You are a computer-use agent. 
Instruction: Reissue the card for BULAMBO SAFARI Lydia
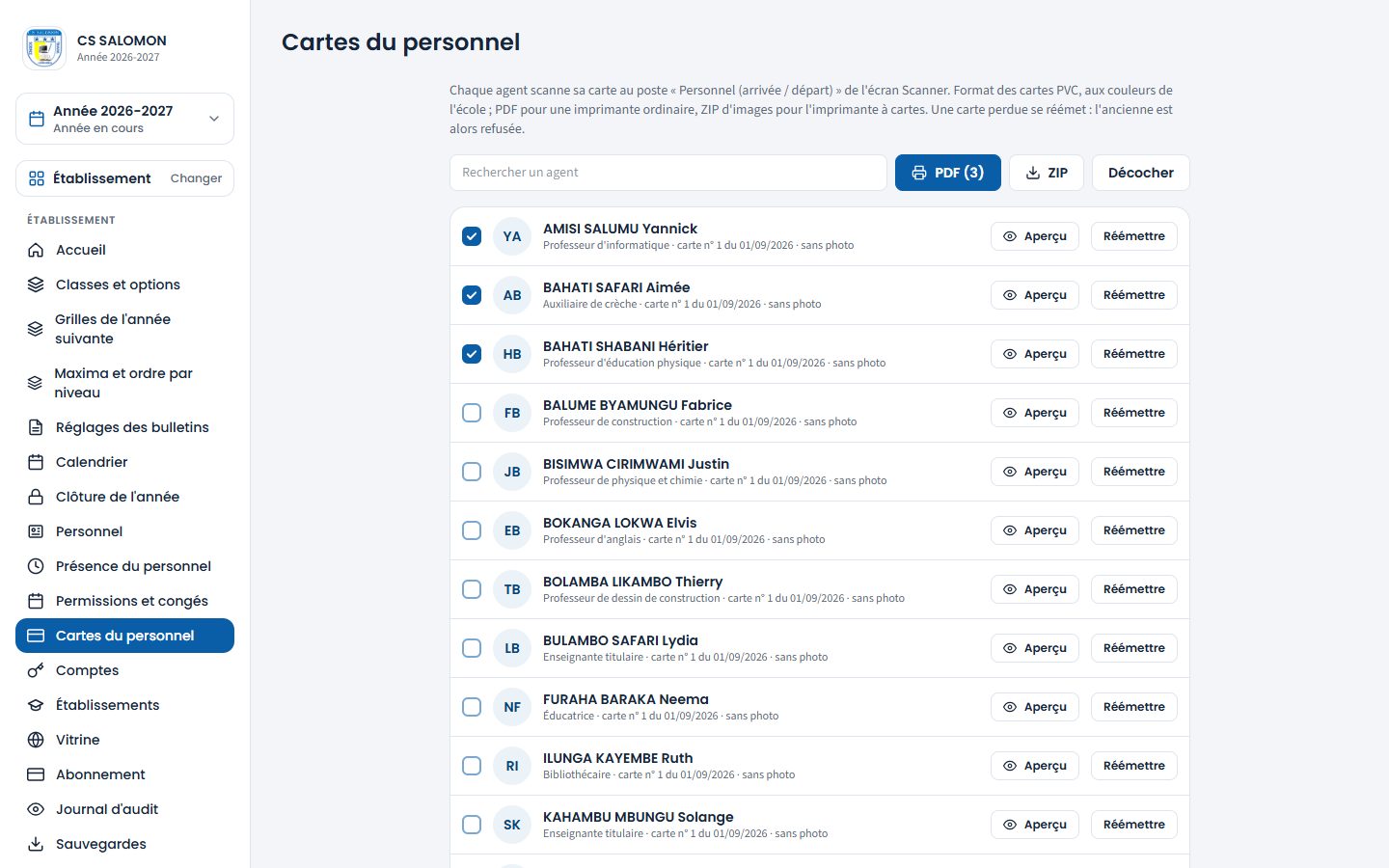[x=1134, y=648]
